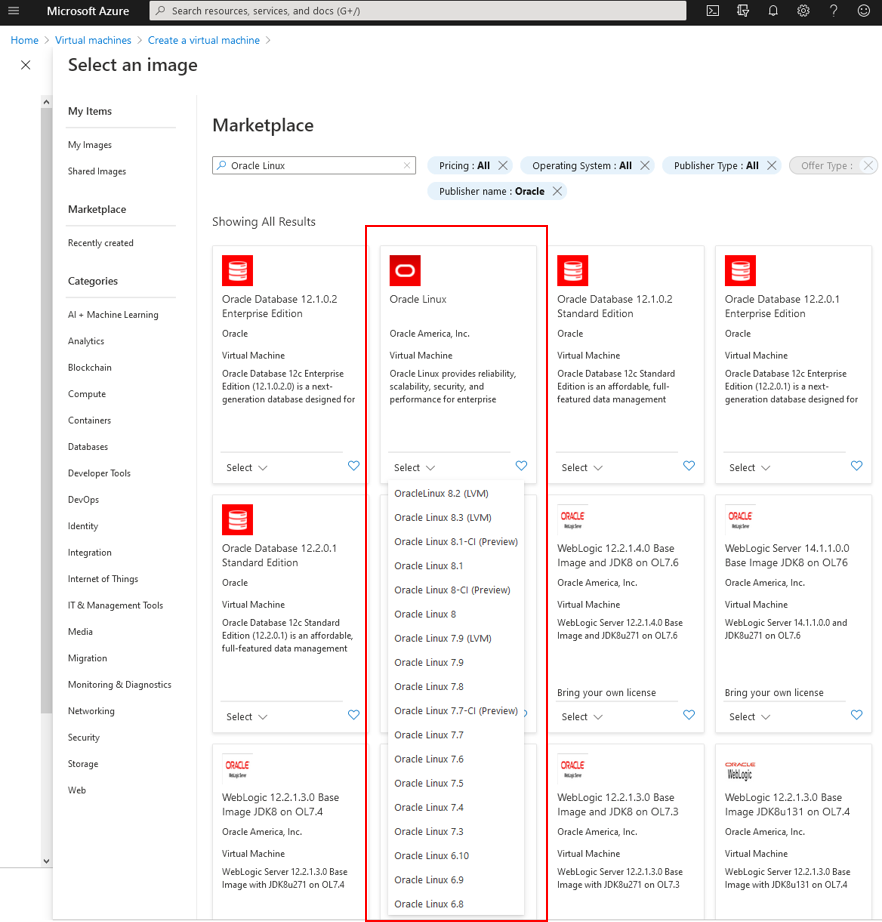
Task: Filter by IT & Management Tools category
Action: [115, 605]
